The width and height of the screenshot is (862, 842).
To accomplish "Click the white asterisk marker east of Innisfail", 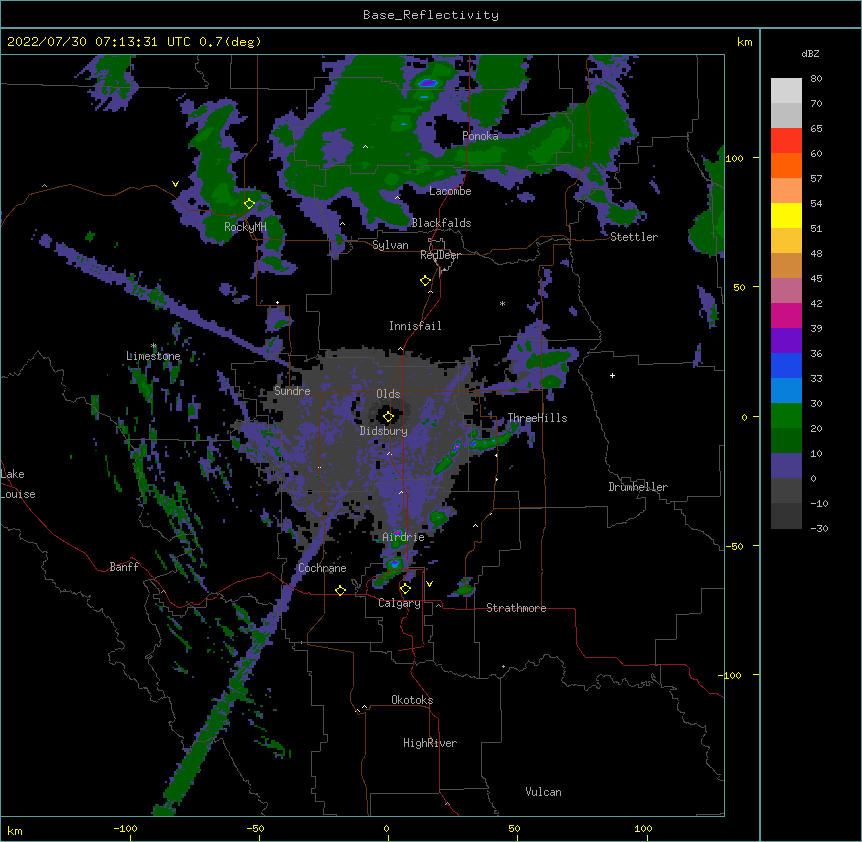I will coord(502,304).
